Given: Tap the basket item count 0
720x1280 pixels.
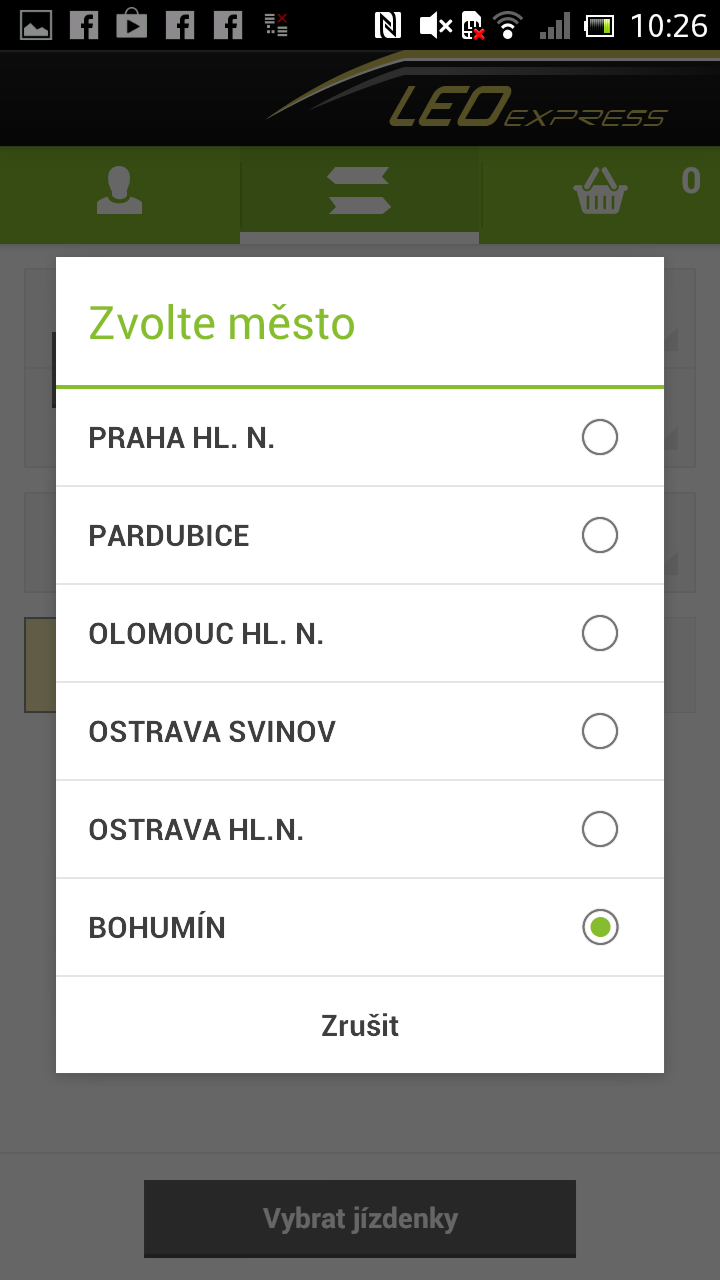Looking at the screenshot, I should pyautogui.click(x=691, y=181).
